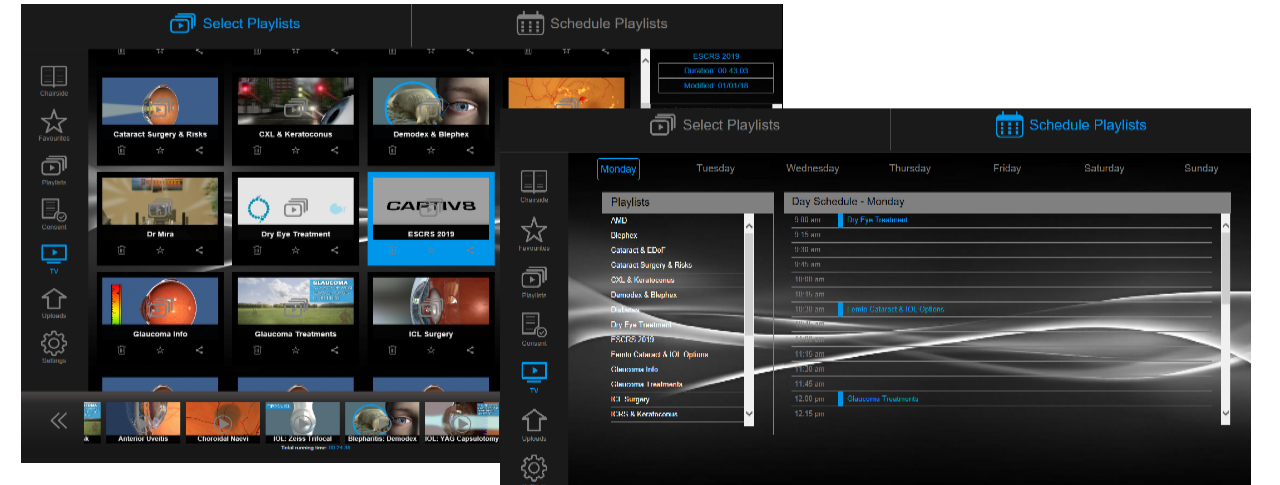Share the Cataract Surgery & Risks playlist
The image size is (1280, 485).
[x=199, y=150]
